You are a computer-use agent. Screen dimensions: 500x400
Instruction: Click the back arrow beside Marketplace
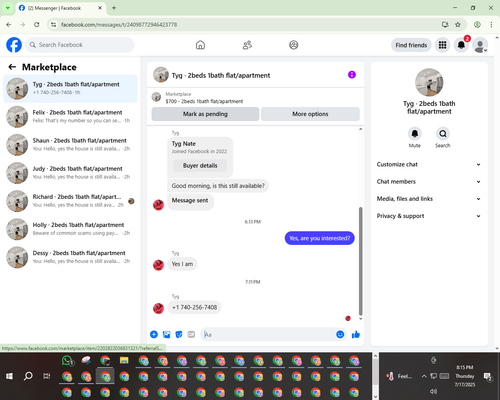point(12,67)
